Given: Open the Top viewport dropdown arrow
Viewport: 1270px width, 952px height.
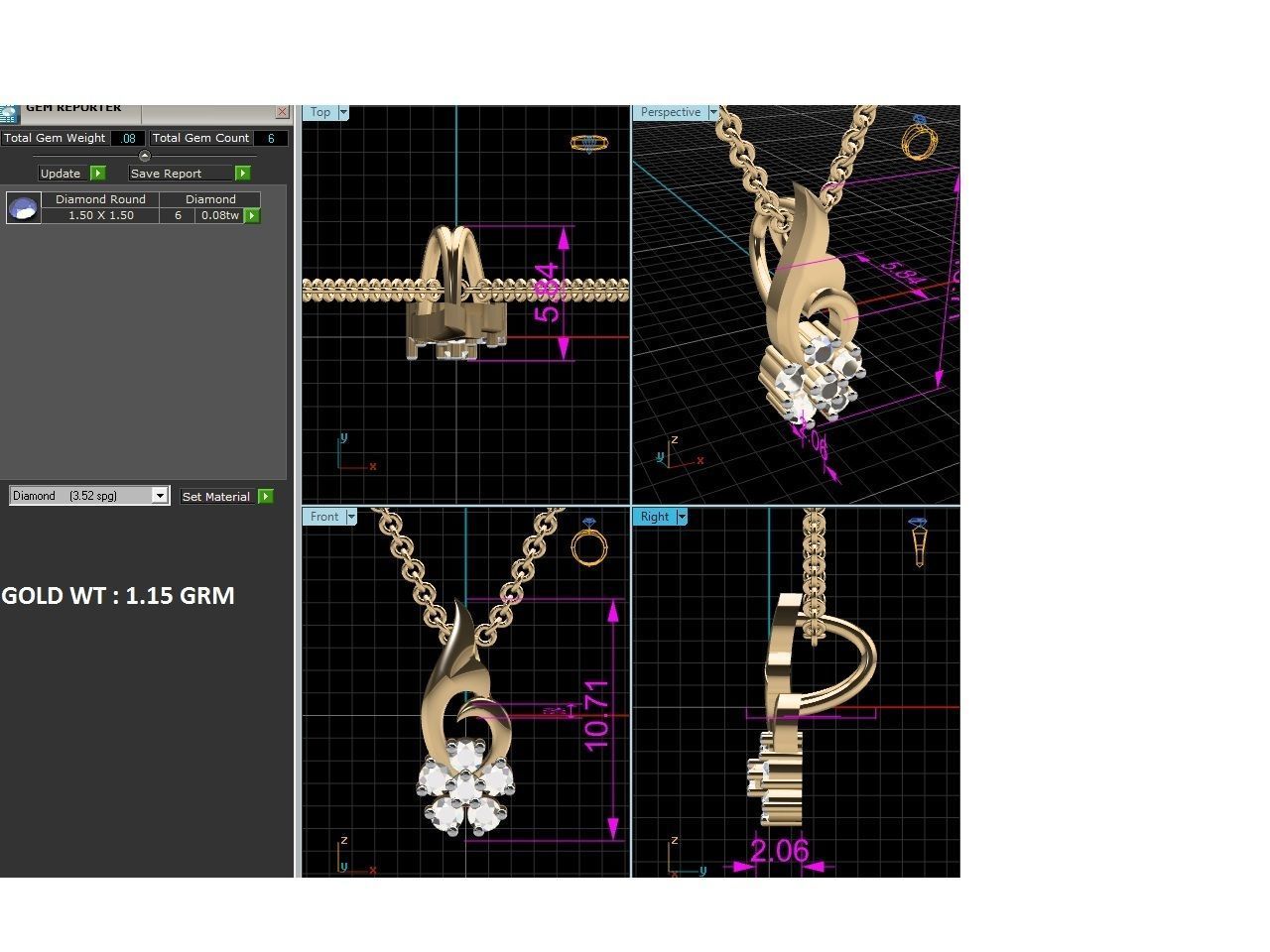Looking at the screenshot, I should tap(343, 113).
